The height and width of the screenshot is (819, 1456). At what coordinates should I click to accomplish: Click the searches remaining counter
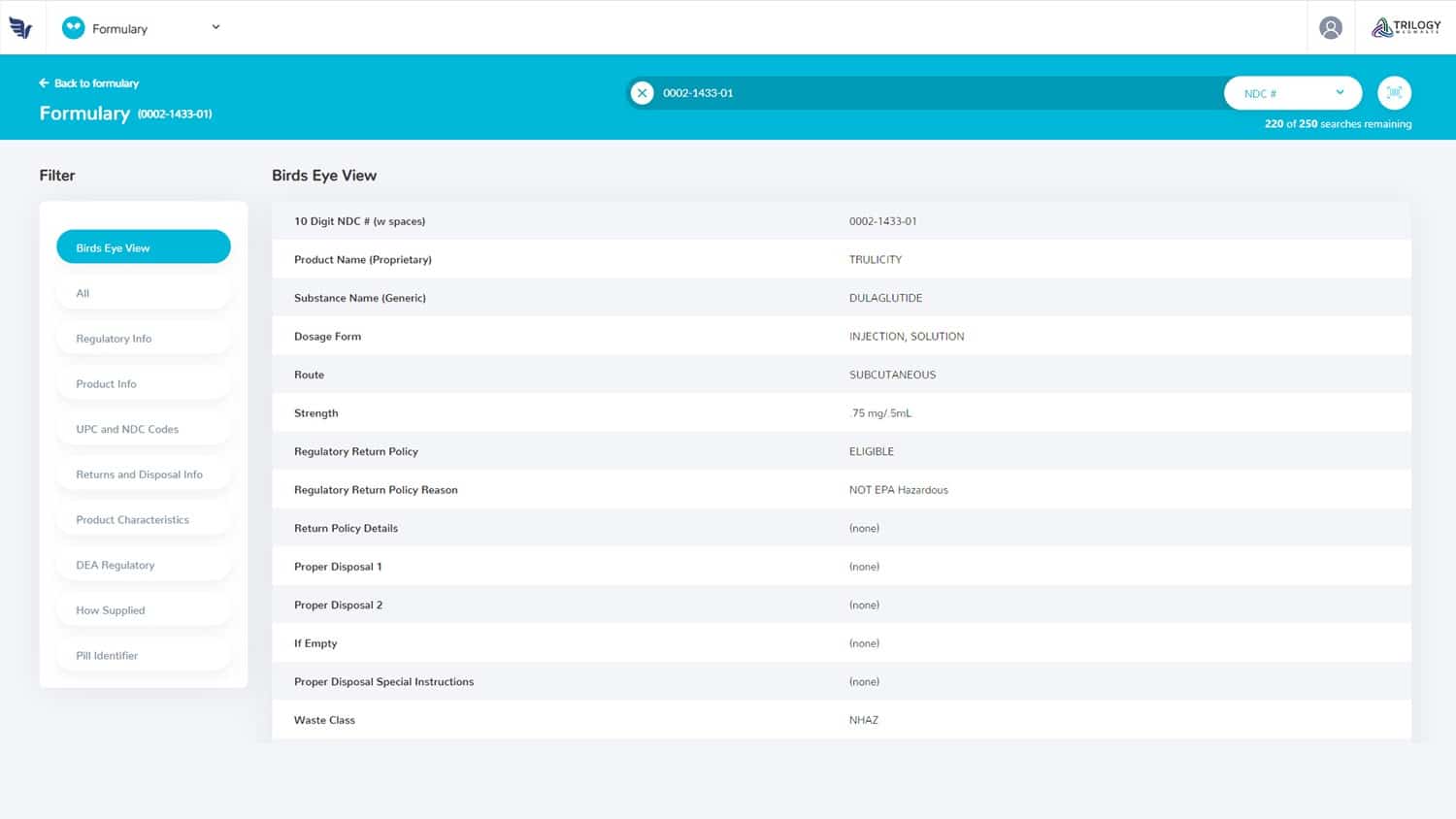[1338, 124]
